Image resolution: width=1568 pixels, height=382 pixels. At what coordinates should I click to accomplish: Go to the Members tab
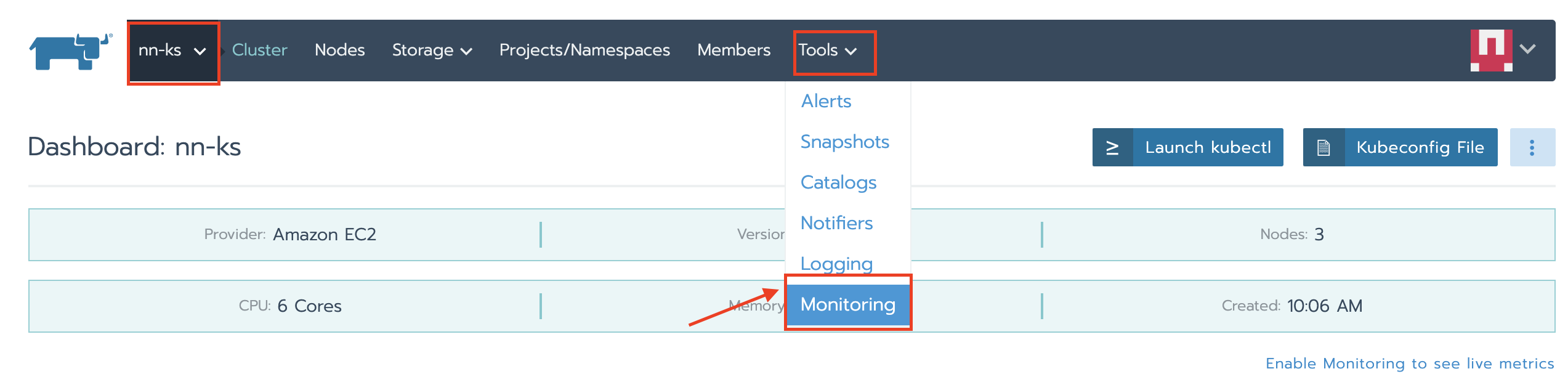(x=733, y=51)
